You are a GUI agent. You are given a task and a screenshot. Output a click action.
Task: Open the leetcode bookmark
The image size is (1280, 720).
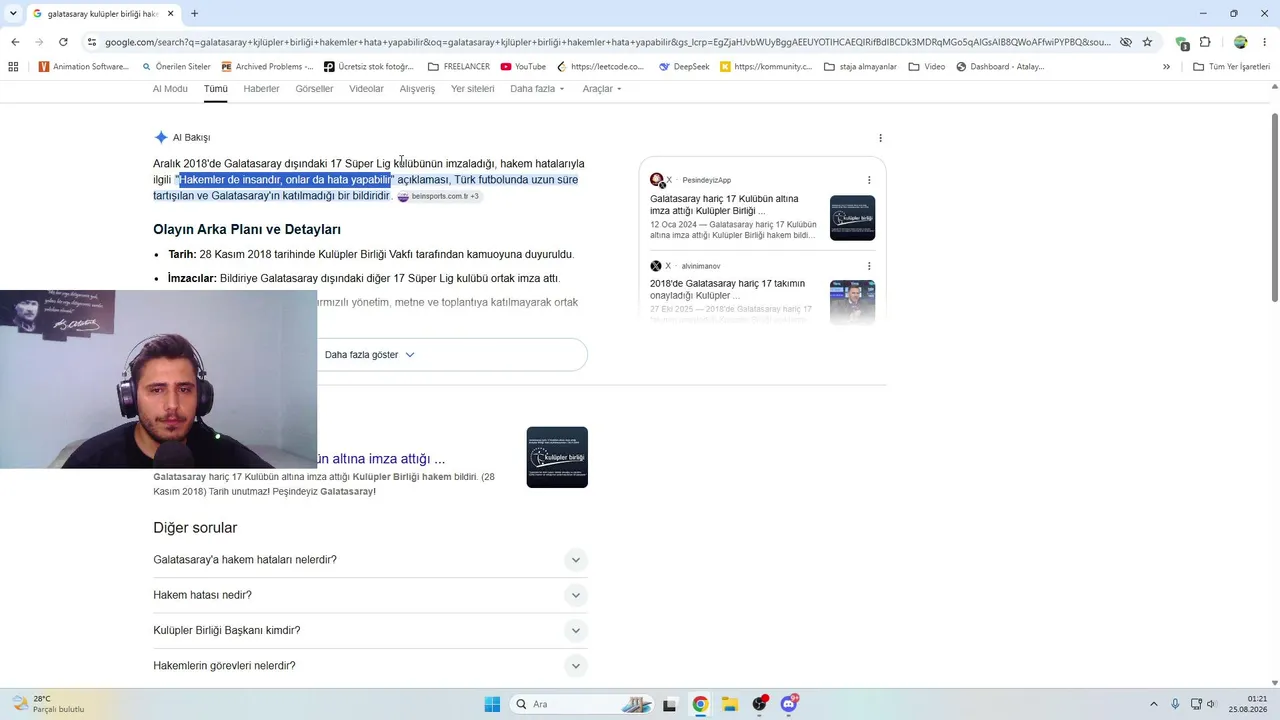[601, 67]
